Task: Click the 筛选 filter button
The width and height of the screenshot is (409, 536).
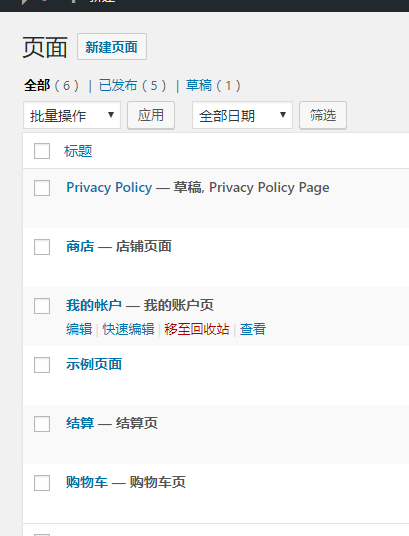Action: pyautogui.click(x=323, y=115)
